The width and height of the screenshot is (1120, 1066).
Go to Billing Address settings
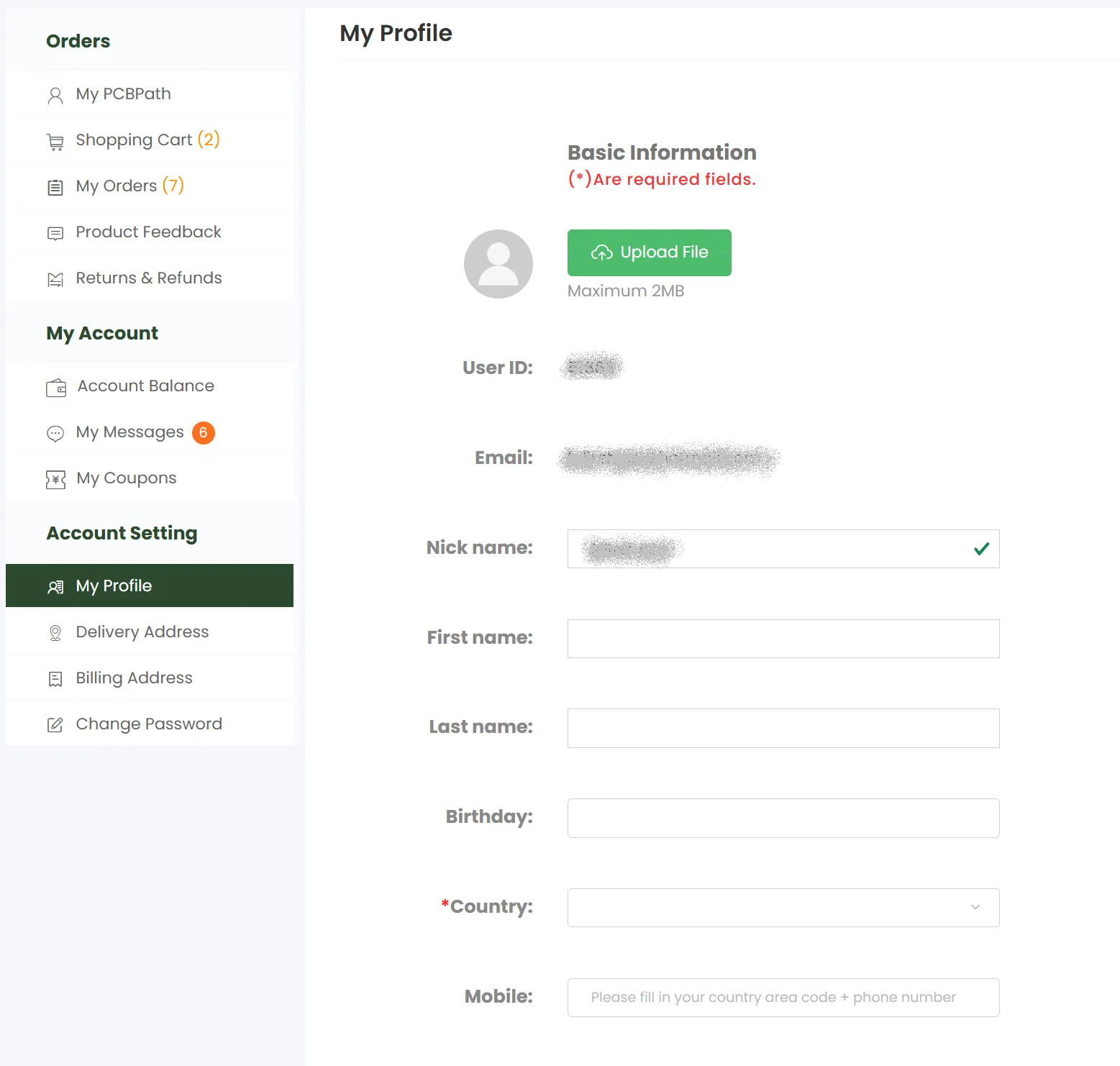click(x=134, y=678)
